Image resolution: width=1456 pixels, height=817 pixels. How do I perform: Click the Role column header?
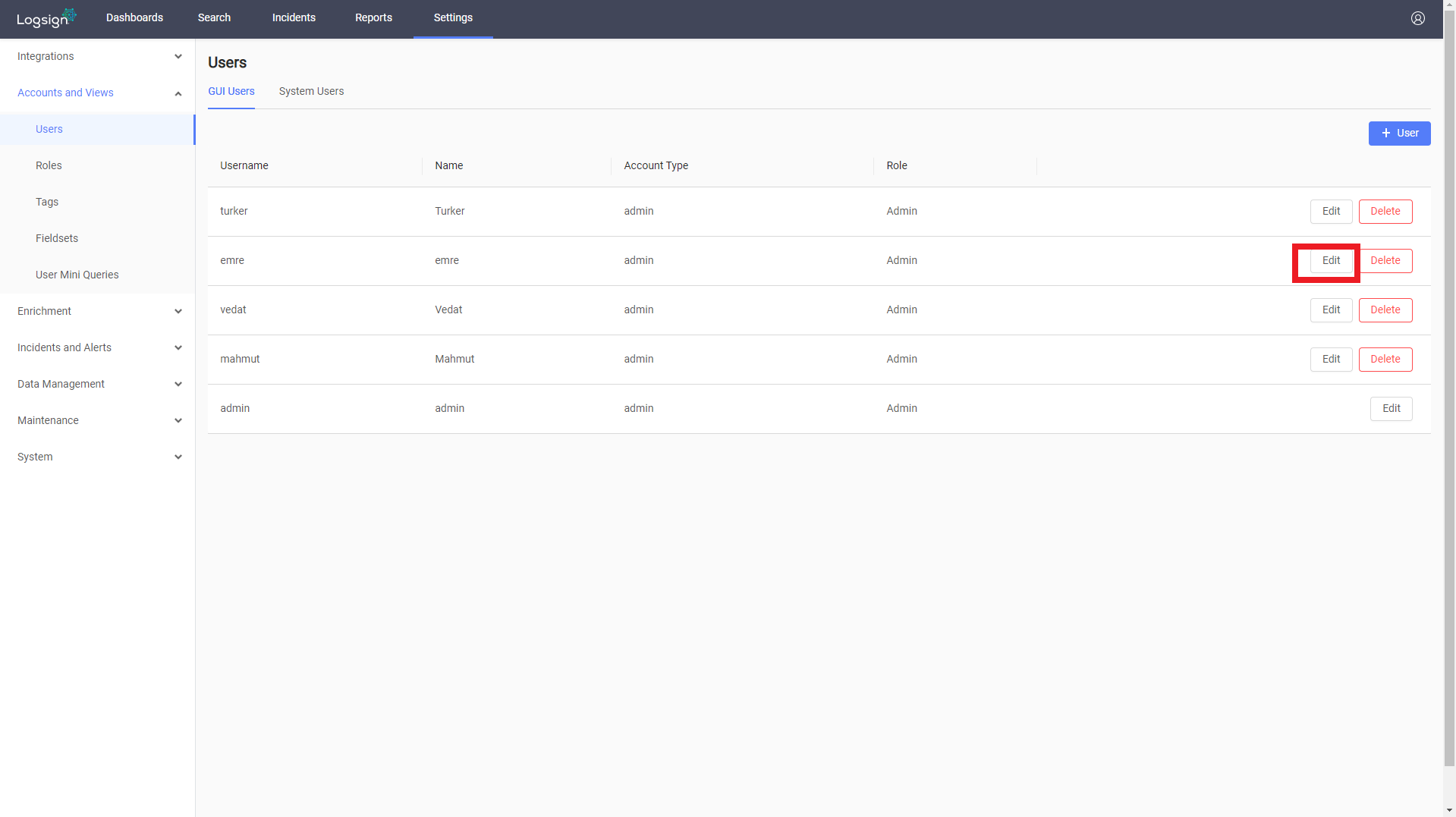tap(897, 165)
